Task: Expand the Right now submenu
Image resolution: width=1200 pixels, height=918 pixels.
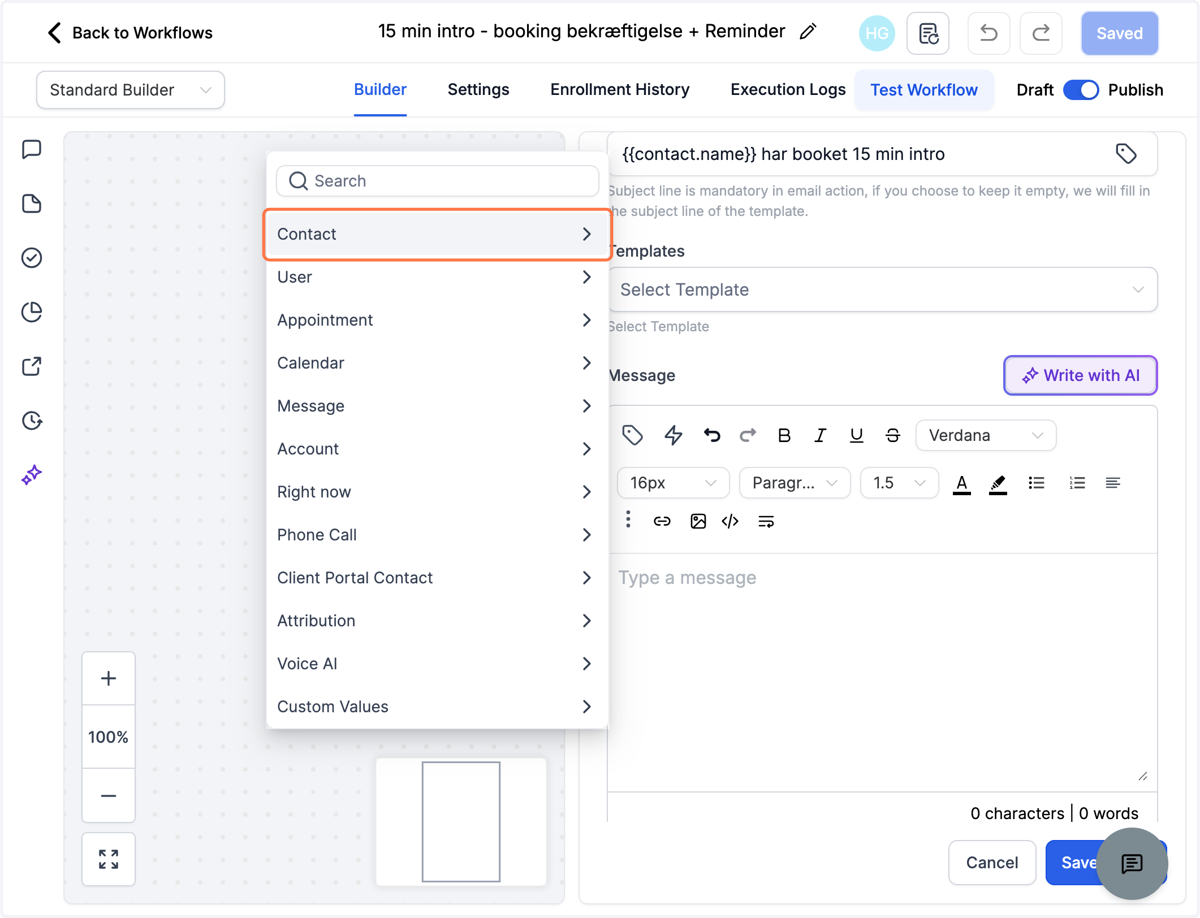Action: coord(437,492)
